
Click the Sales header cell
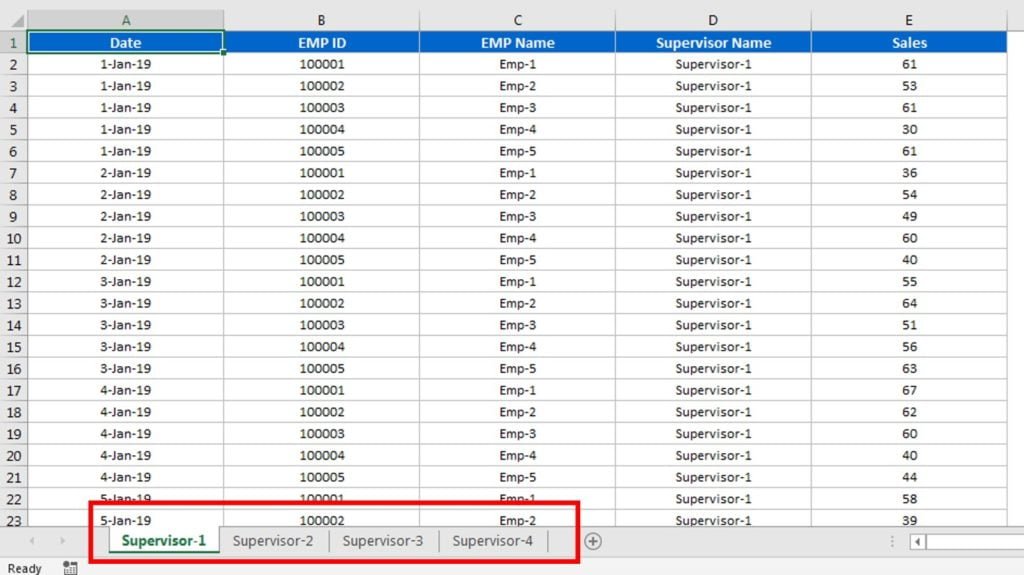[909, 43]
